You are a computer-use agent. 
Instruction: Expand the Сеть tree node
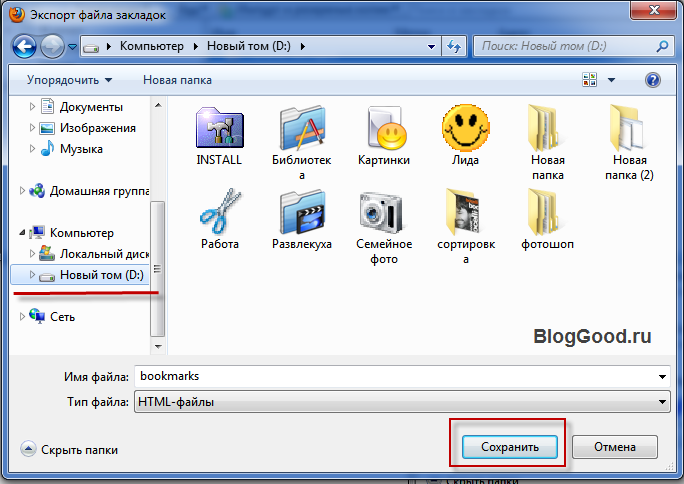22,317
